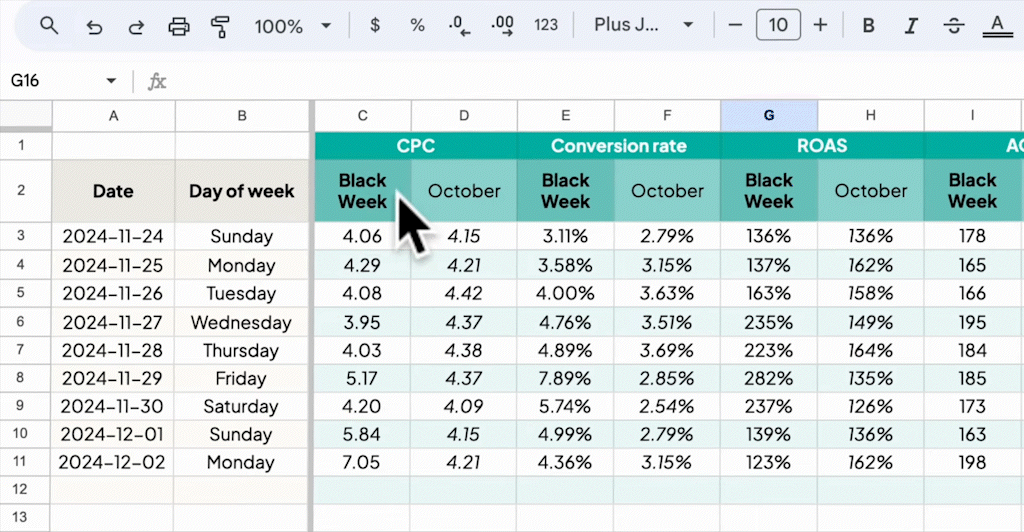Toggle strikethrough formatting
Viewport: 1024px width, 532px height.
point(953,26)
